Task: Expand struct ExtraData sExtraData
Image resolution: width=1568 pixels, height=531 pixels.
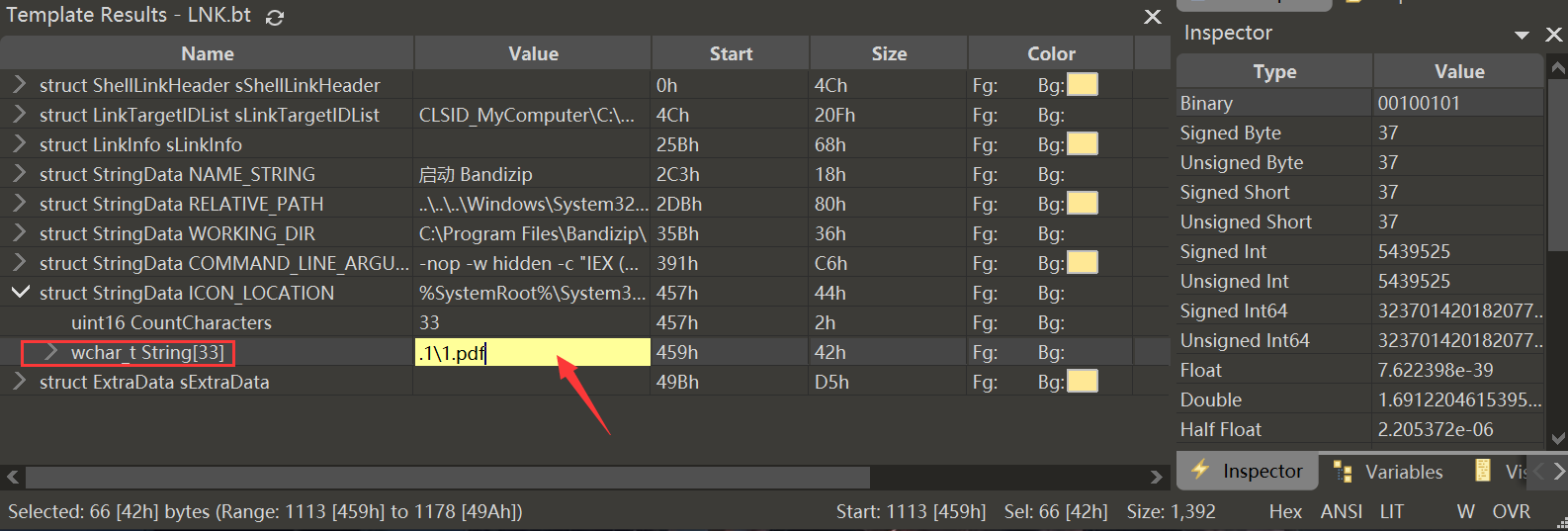Action: 19,382
